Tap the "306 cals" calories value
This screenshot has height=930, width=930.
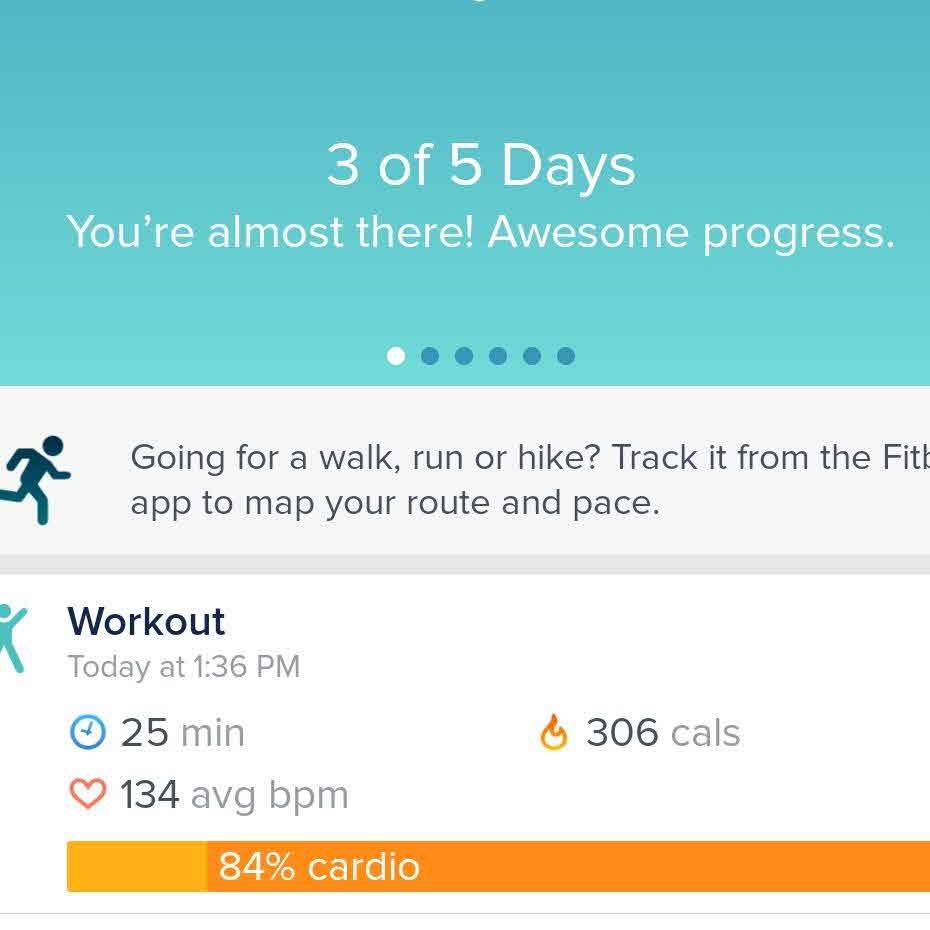(662, 733)
